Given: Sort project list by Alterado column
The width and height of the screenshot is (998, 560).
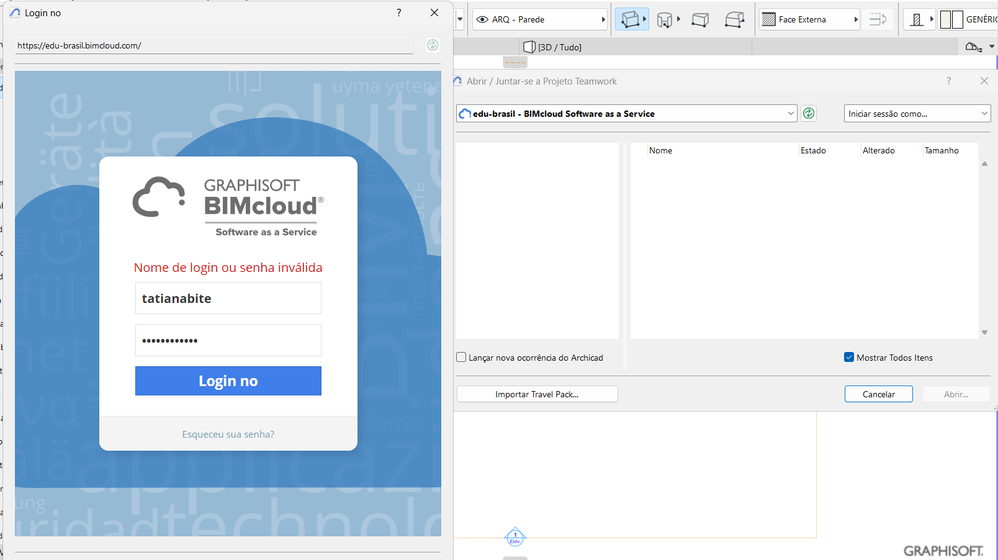Looking at the screenshot, I should [x=878, y=151].
